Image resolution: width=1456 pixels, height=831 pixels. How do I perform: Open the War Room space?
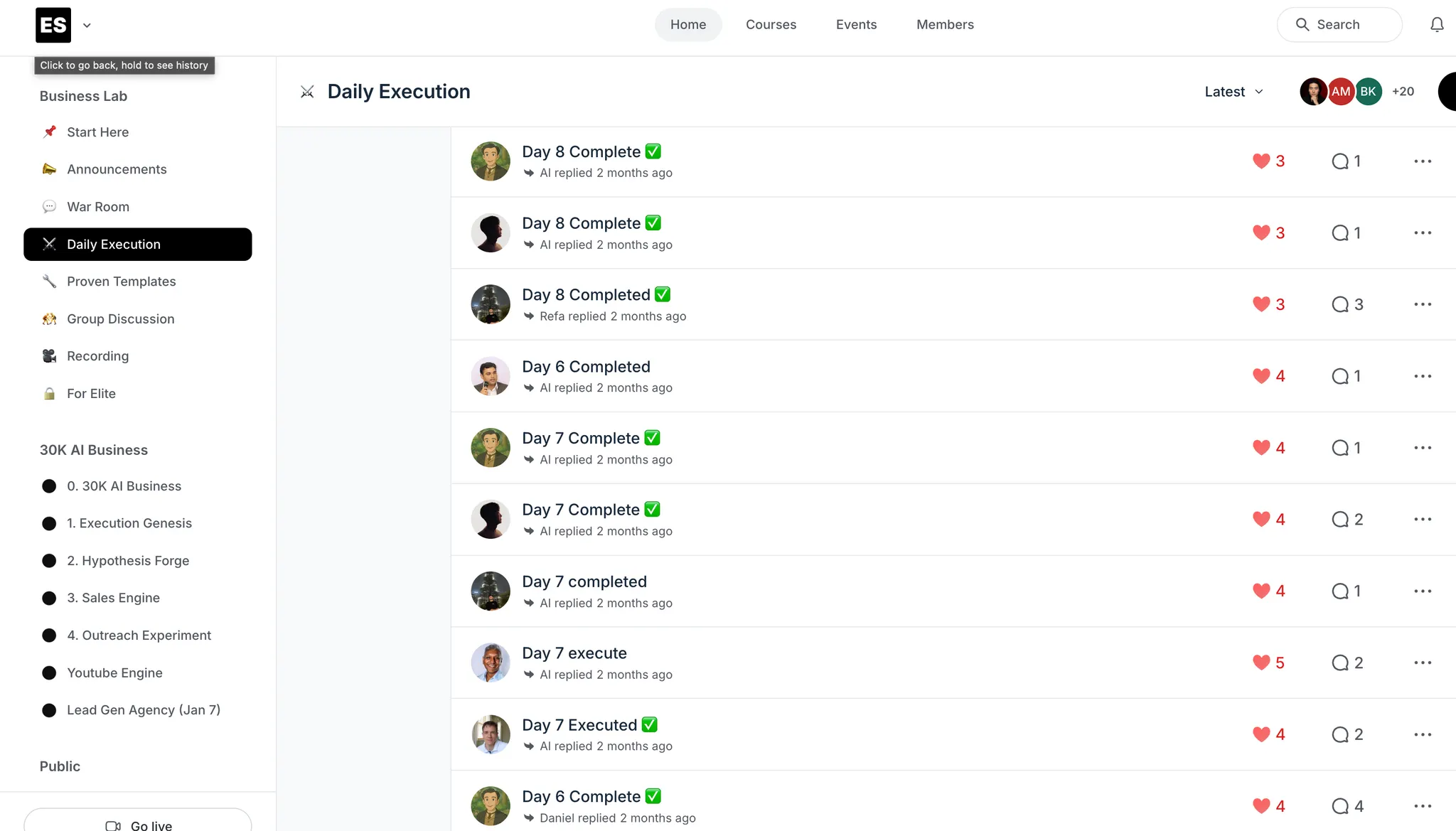click(x=98, y=207)
